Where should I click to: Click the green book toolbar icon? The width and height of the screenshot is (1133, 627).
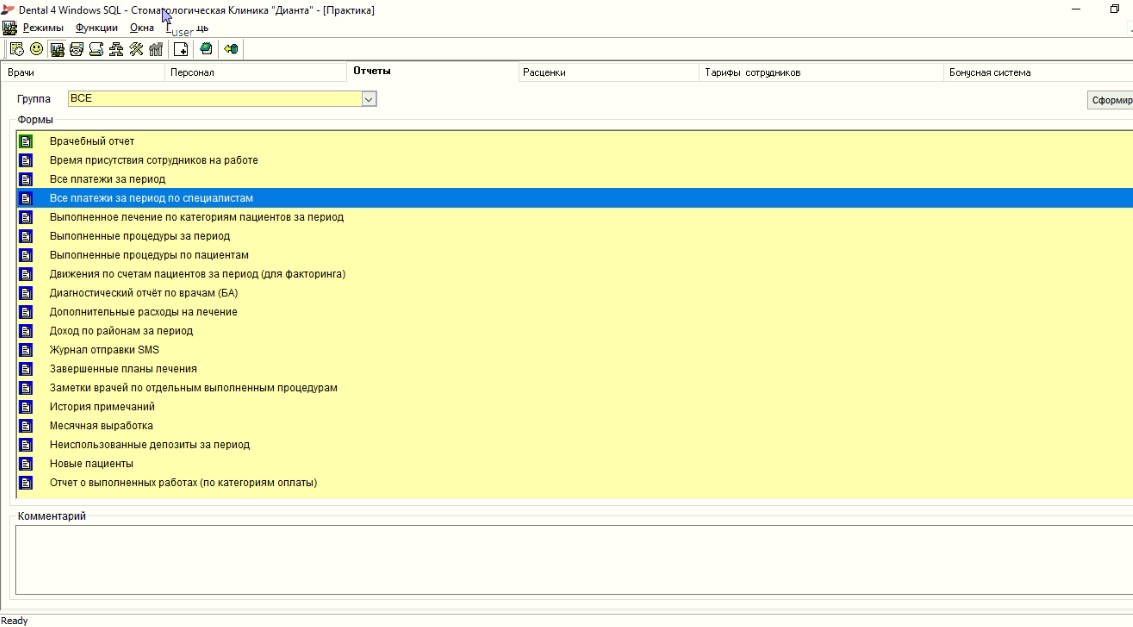point(206,49)
